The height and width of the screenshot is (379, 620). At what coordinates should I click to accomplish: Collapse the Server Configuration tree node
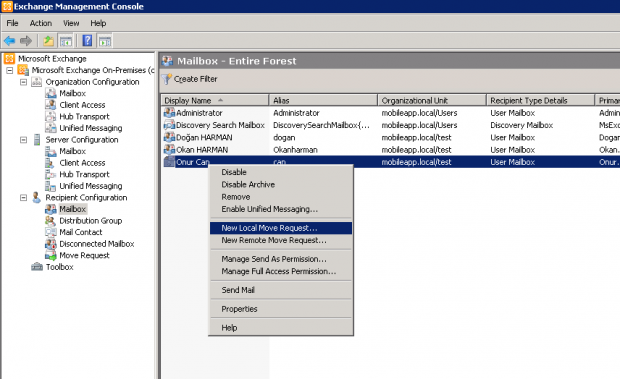(x=23, y=140)
